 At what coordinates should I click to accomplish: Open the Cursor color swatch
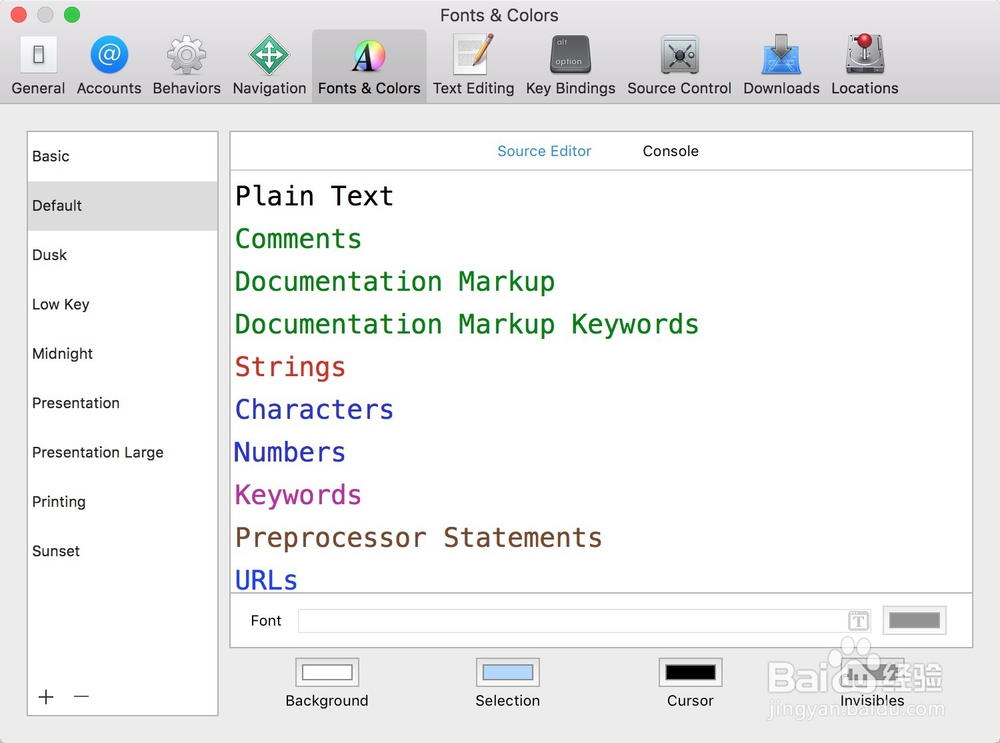point(690,672)
